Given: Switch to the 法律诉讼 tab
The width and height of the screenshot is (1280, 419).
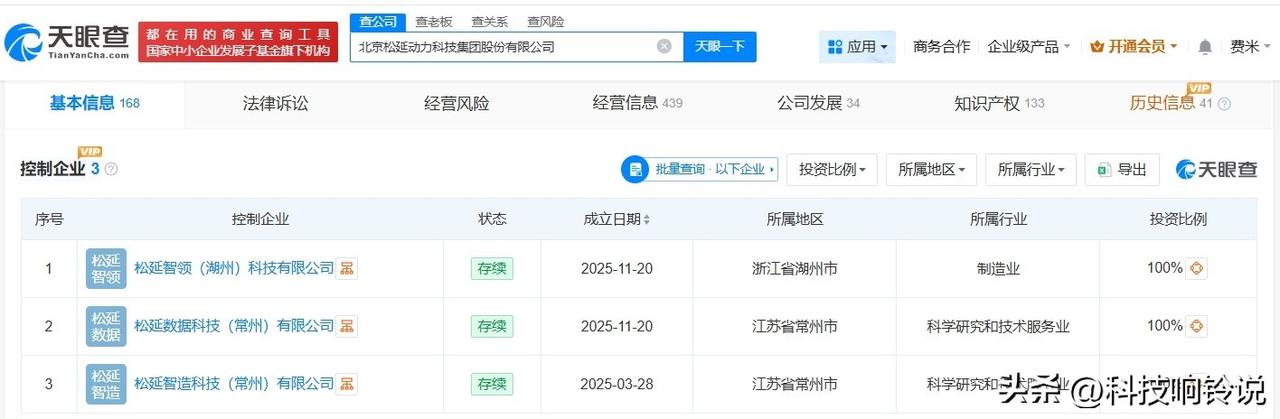Looking at the screenshot, I should point(275,103).
